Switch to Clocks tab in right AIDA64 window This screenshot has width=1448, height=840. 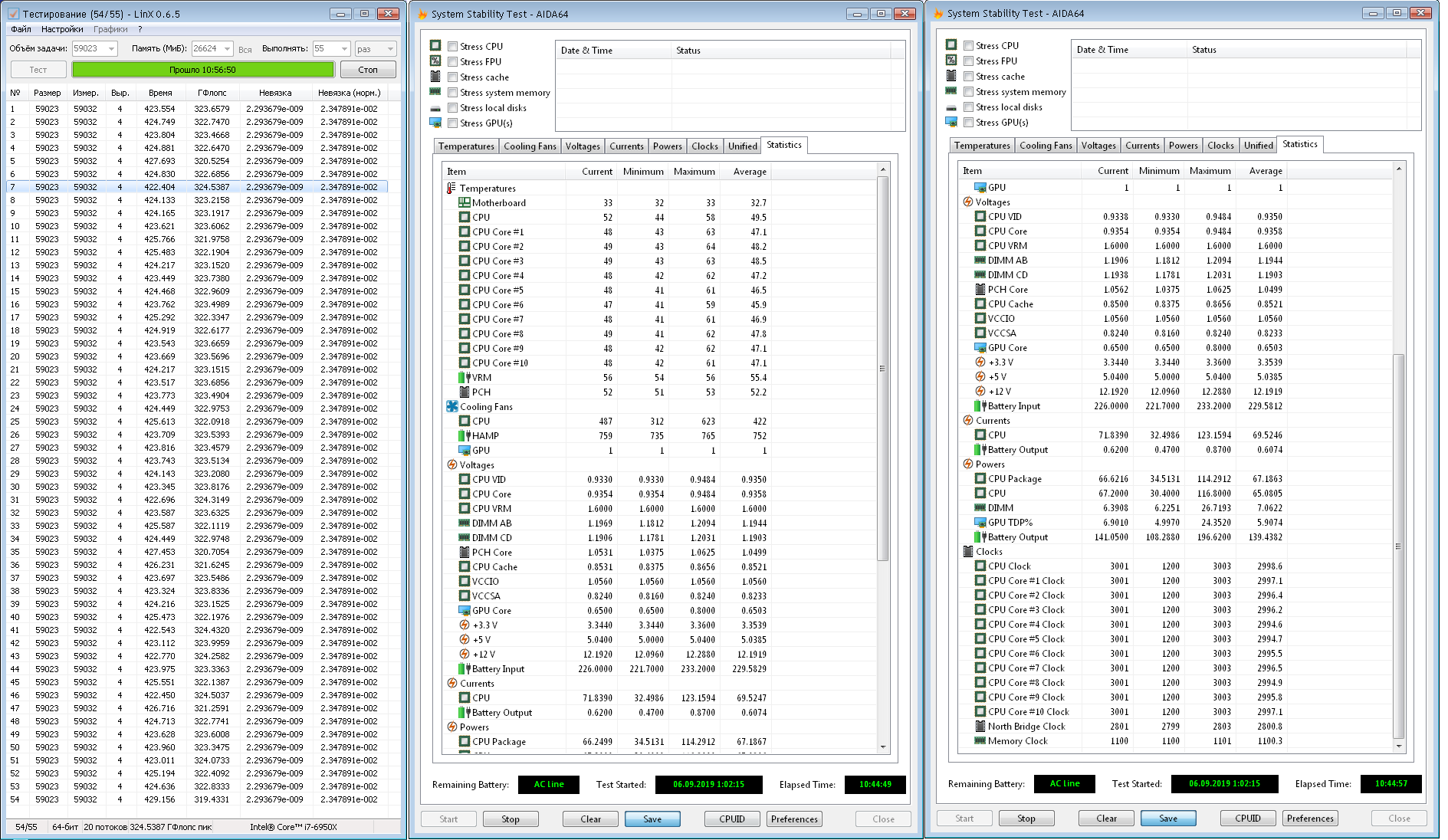click(x=1220, y=146)
